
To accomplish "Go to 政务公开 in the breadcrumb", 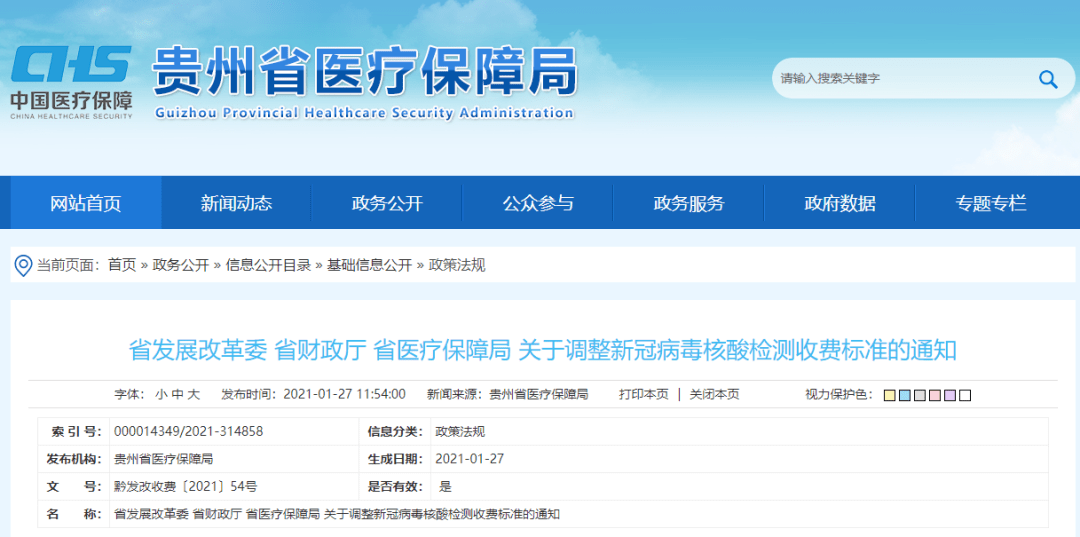I will pyautogui.click(x=180, y=265).
